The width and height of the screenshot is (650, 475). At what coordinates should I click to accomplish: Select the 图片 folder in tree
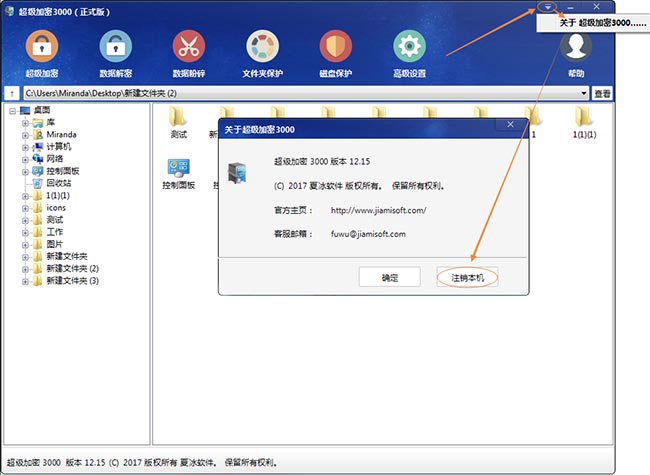pyautogui.click(x=54, y=244)
